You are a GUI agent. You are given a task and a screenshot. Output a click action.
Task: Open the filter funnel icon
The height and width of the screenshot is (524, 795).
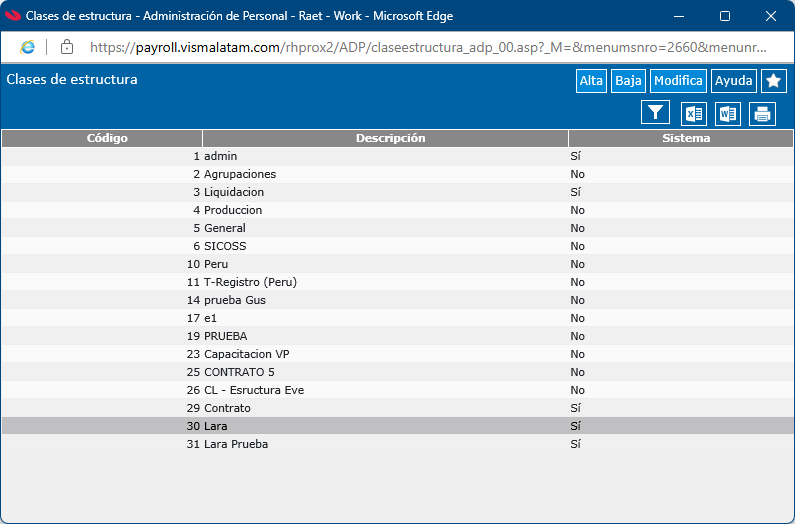[x=655, y=113]
